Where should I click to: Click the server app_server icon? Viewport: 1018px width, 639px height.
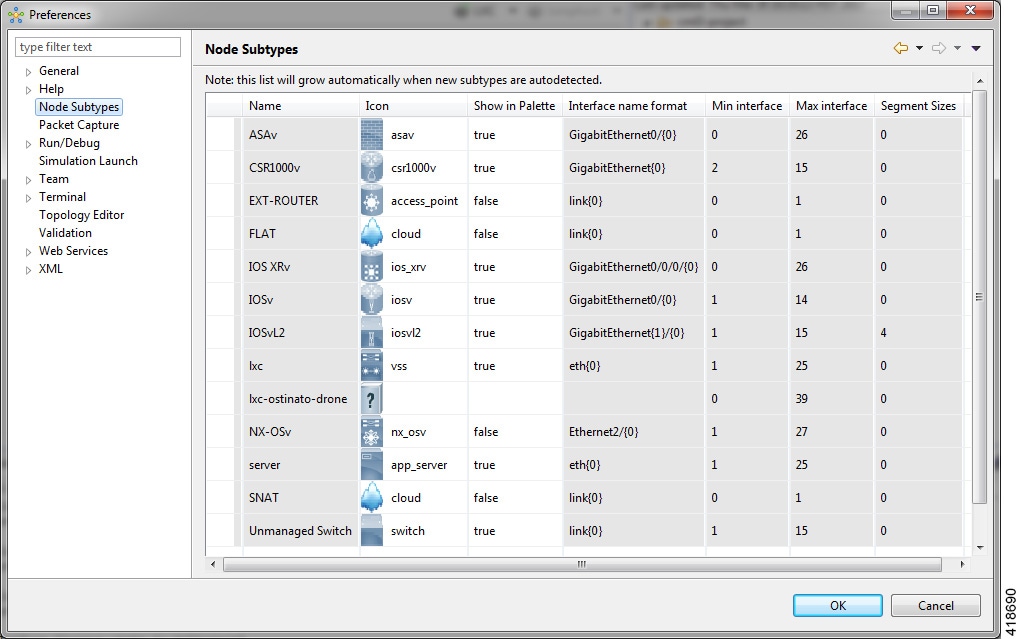click(372, 465)
